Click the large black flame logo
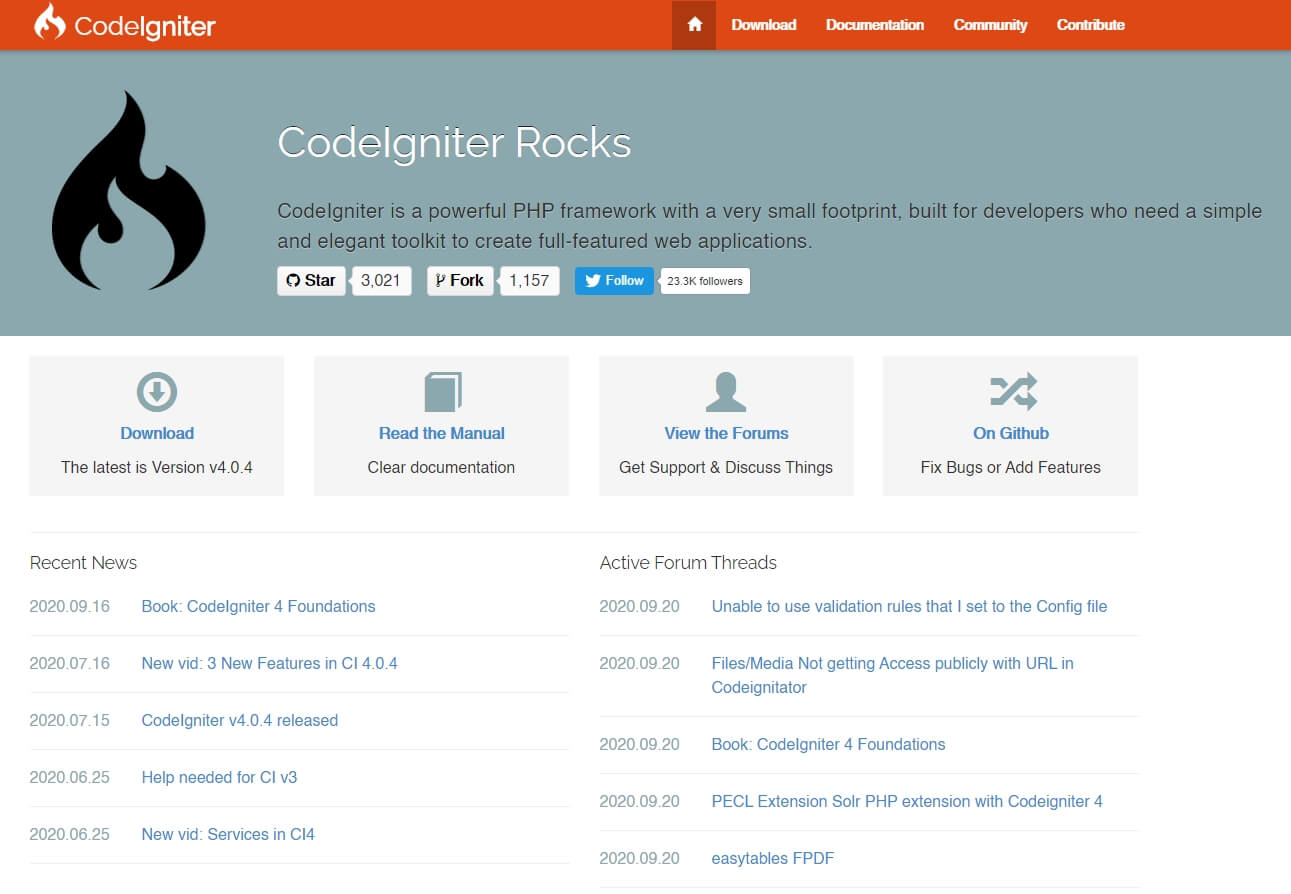This screenshot has height=894, width=1291. 128,191
